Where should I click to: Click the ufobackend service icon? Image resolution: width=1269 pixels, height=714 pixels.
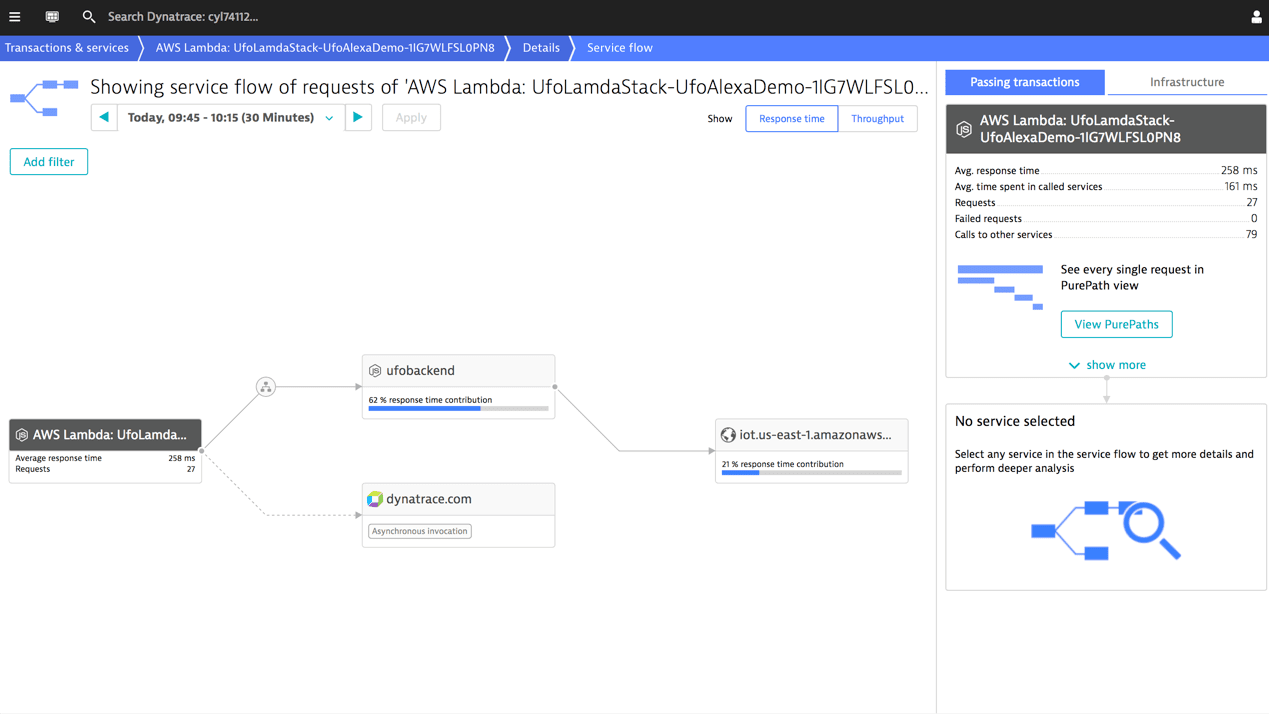coord(375,371)
